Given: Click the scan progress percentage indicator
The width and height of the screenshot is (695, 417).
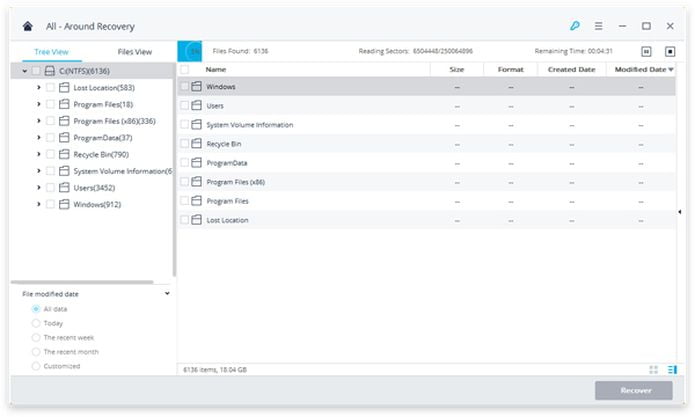Looking at the screenshot, I should tap(190, 51).
